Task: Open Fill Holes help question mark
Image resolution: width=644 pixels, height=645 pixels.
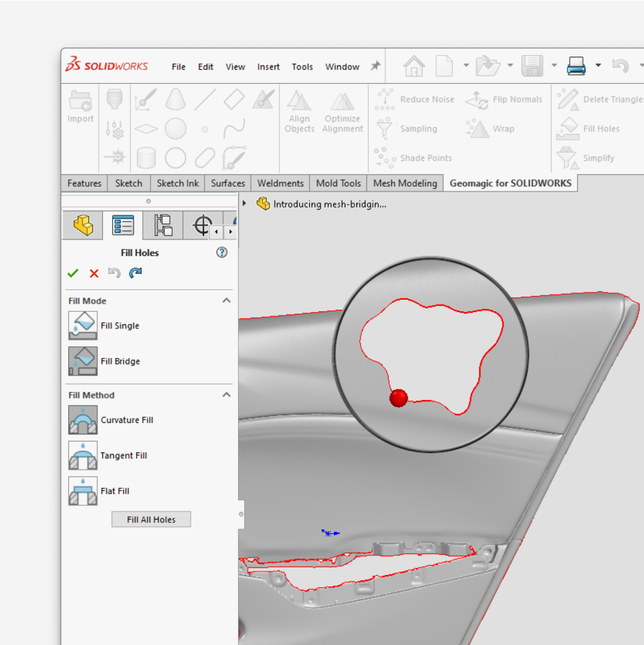Action: pos(222,253)
